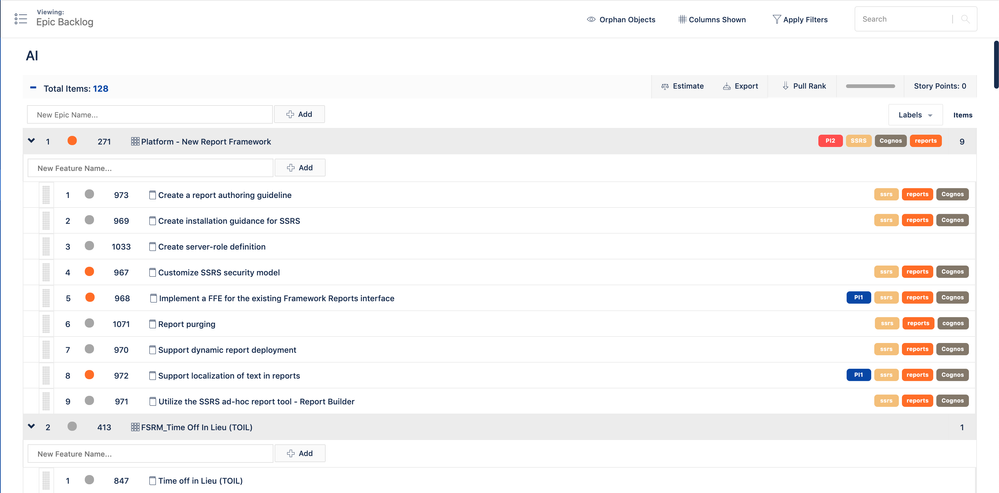Focus the New Epic Name input

pos(150,115)
